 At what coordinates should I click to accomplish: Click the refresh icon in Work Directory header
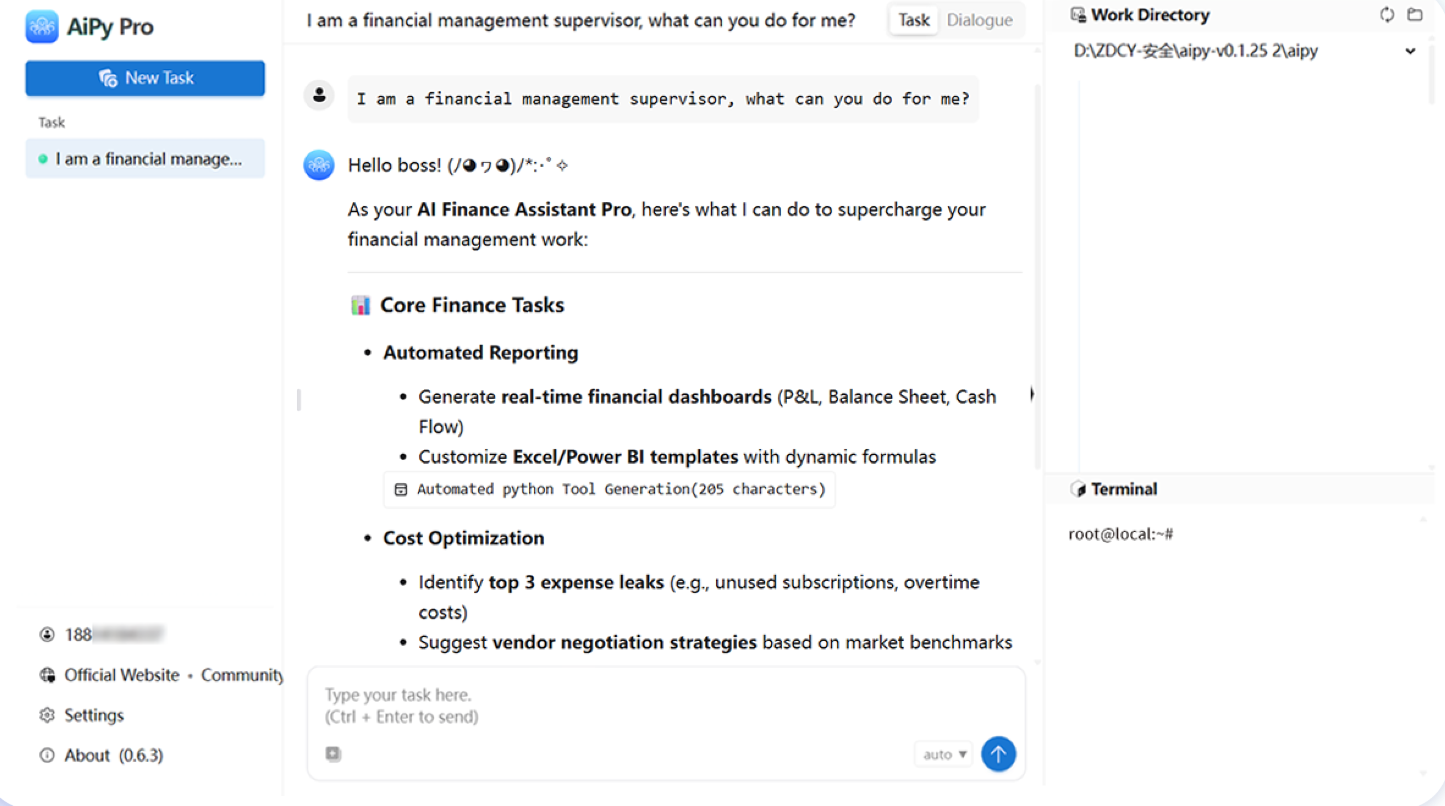pos(1387,15)
